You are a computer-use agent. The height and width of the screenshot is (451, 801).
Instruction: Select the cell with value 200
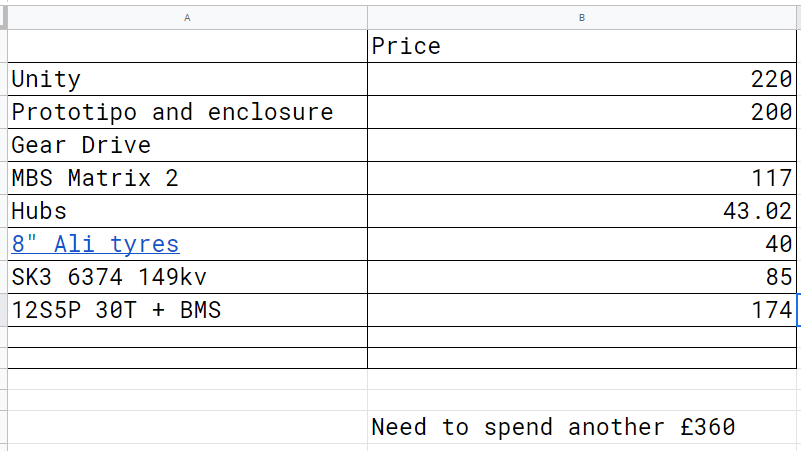tap(582, 112)
